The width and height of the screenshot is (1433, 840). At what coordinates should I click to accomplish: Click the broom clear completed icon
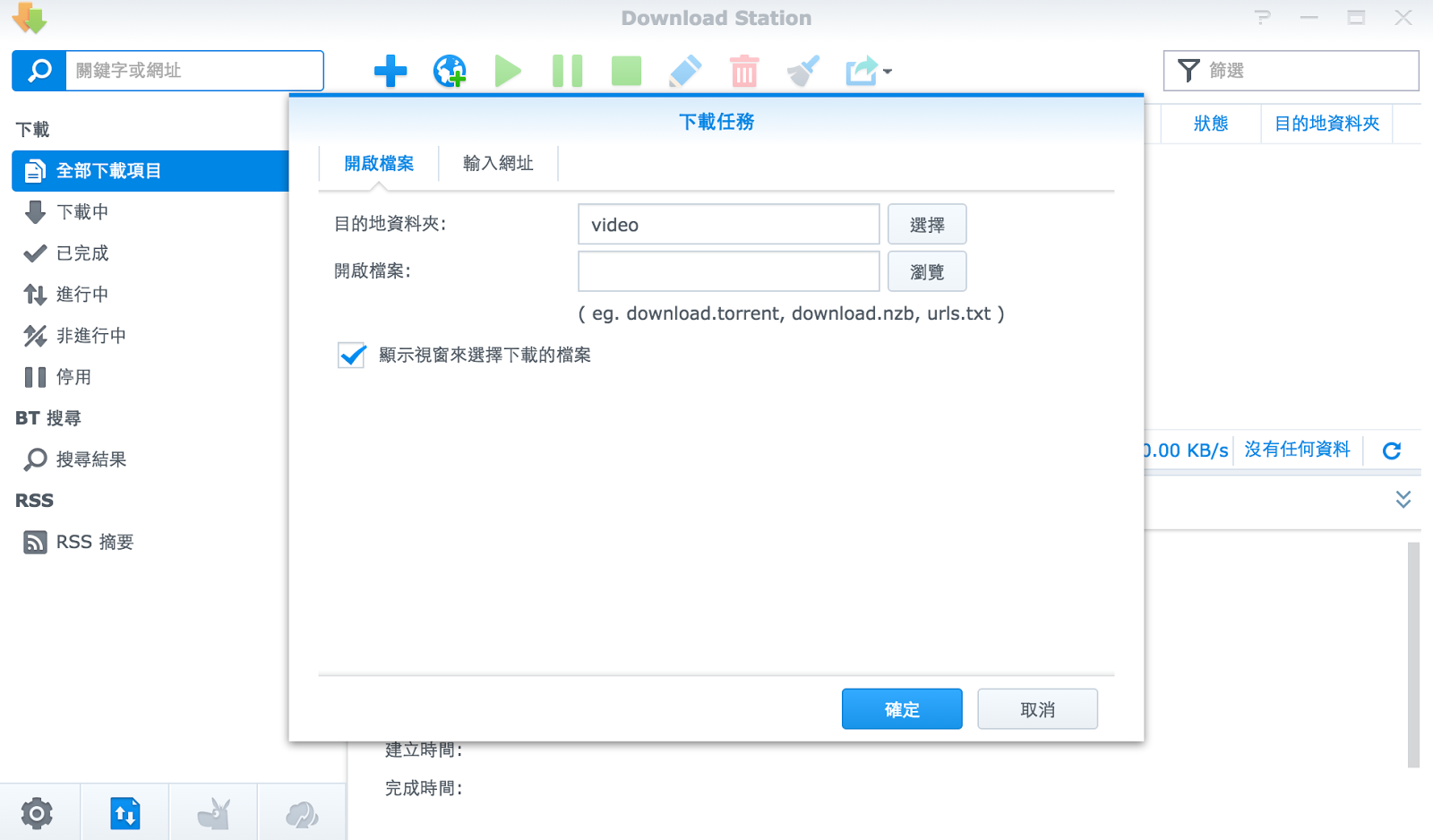803,71
